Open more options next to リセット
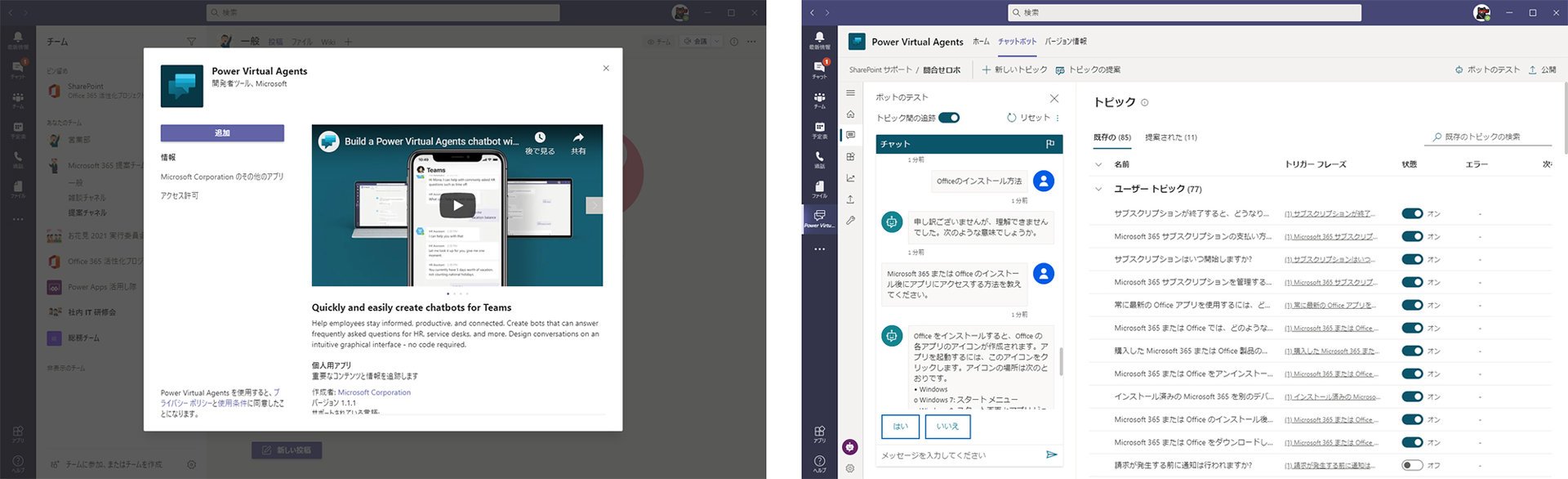Viewport: 1568px width, 479px height. pos(1058,118)
